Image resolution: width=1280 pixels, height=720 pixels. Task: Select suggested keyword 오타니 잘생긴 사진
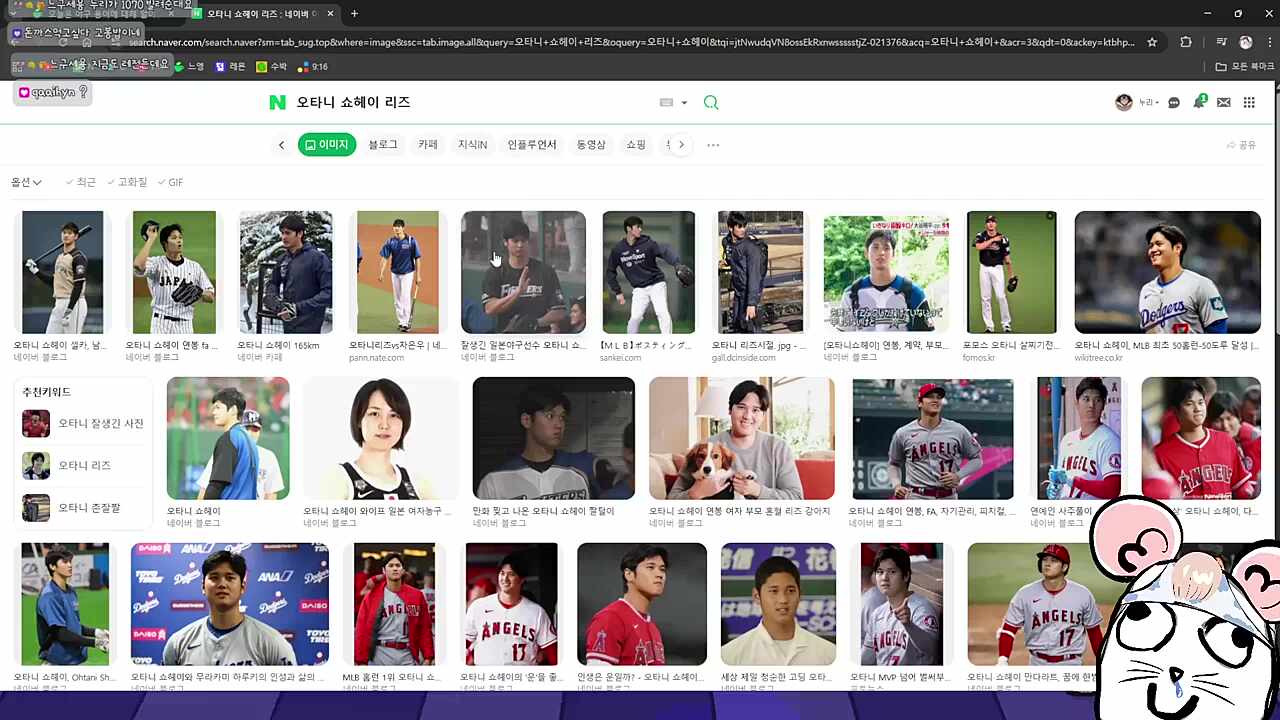[83, 423]
